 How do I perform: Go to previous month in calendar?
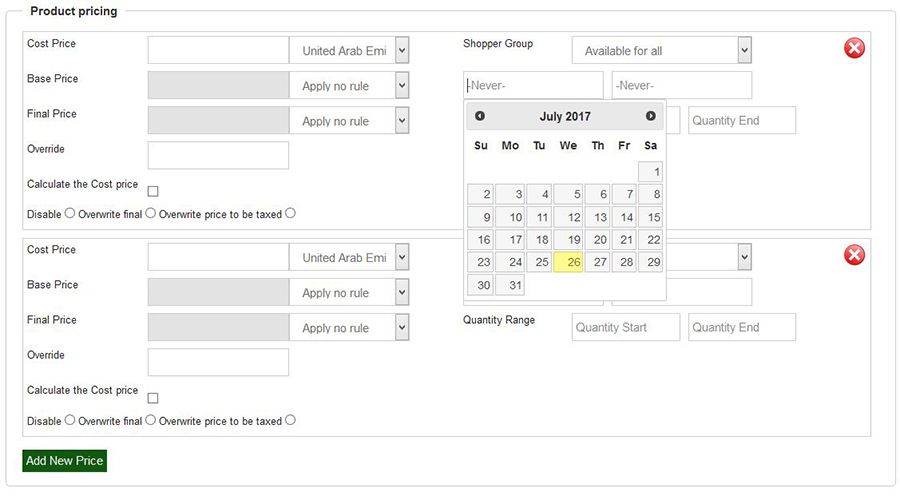[x=480, y=116]
